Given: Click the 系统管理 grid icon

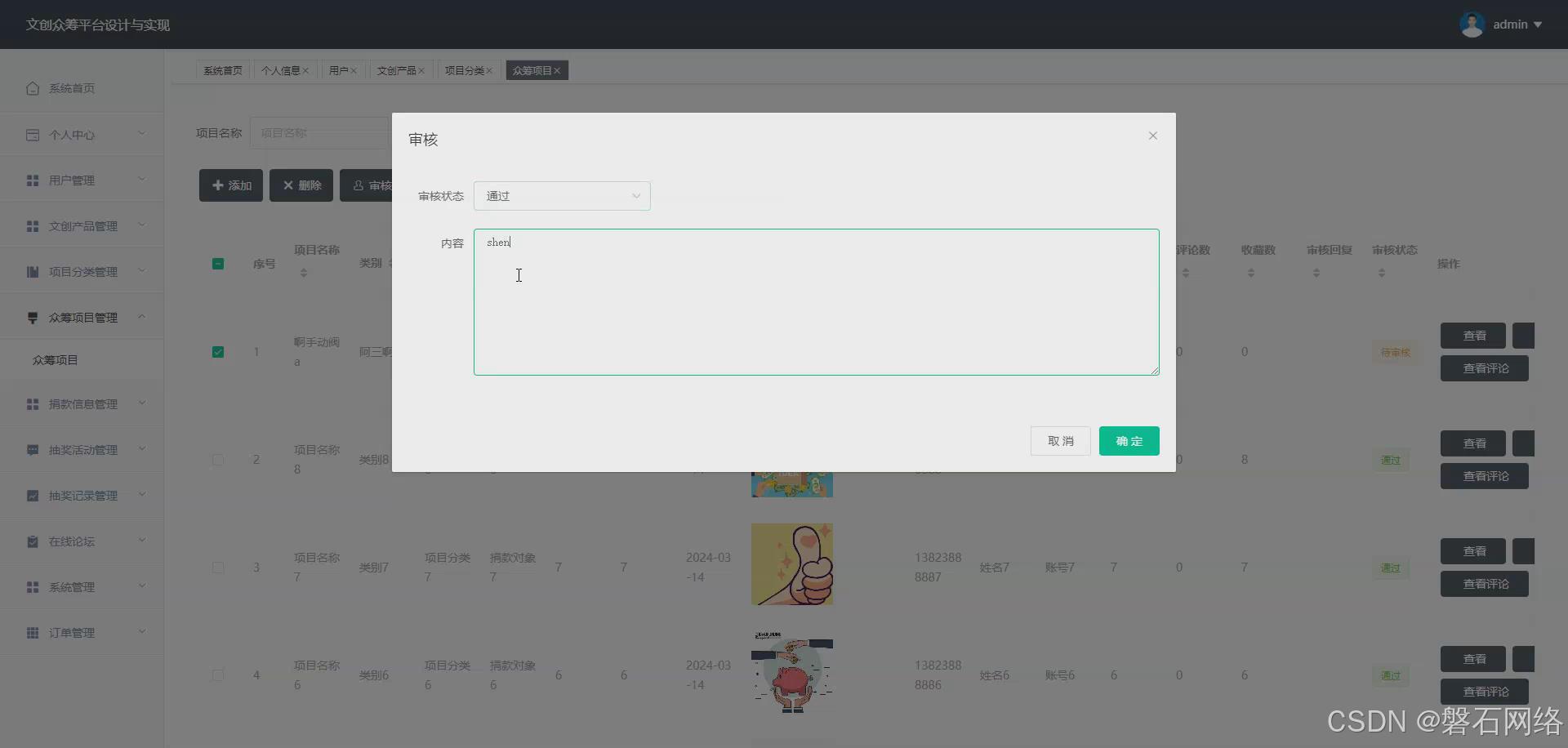Looking at the screenshot, I should 33,587.
